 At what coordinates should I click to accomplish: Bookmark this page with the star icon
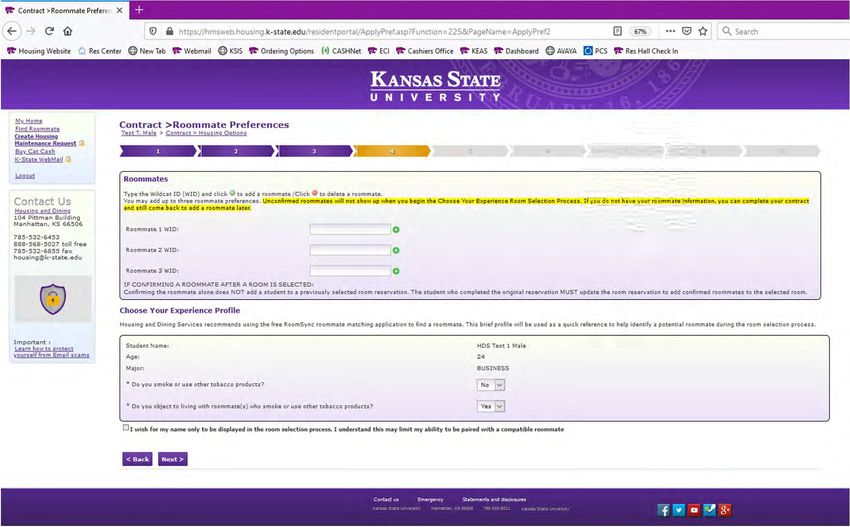703,31
